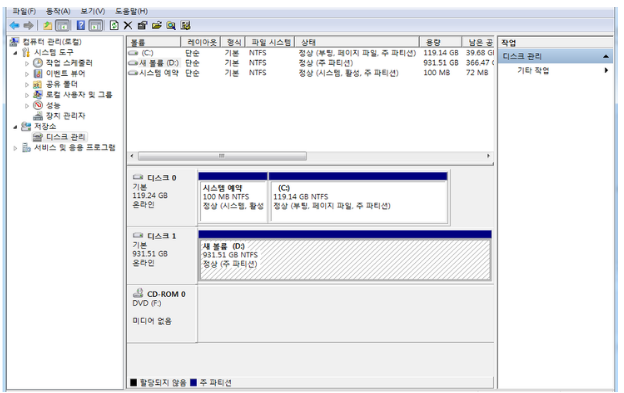The image size is (624, 393).
Task: Click the blue 주 파티션 legend swatch
Action: (193, 383)
